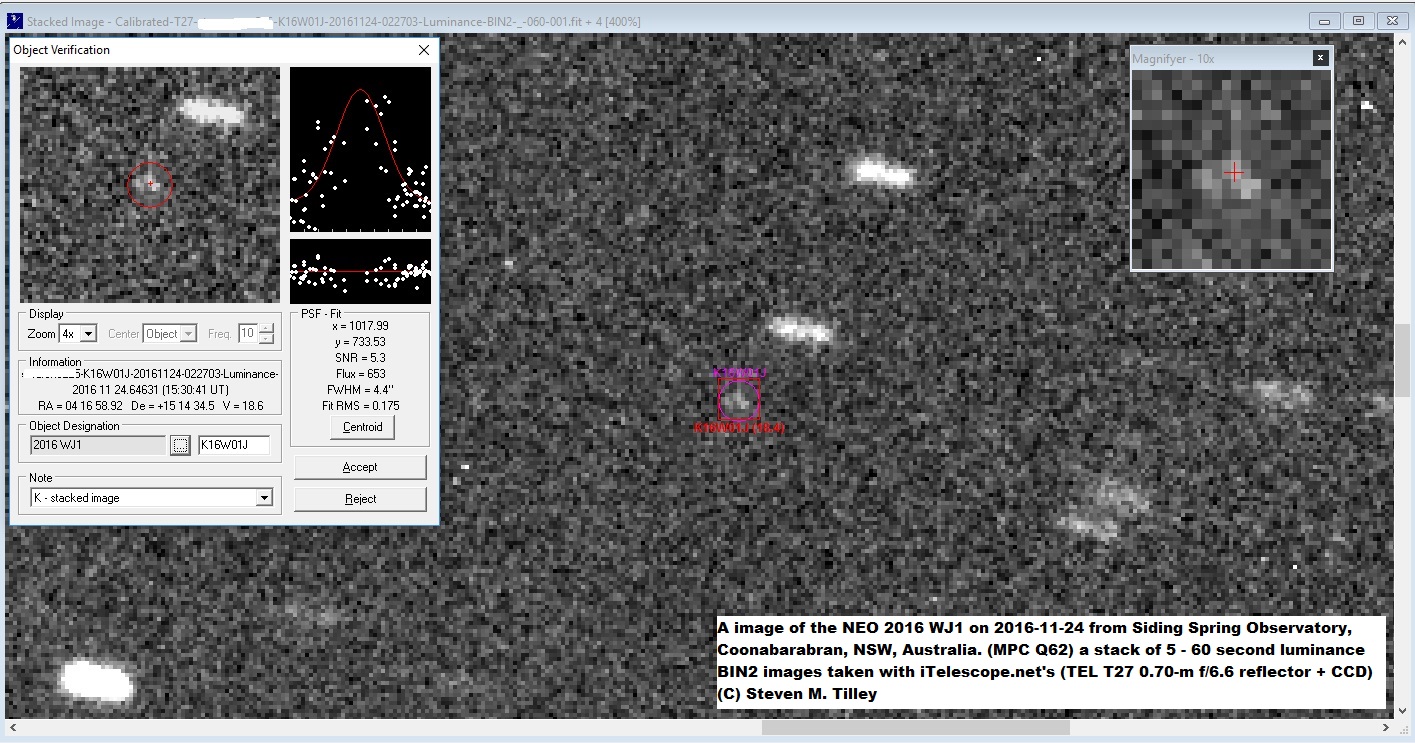Screen dimensions: 1415x743
Task: Open the Note dropdown listing K - stacked image
Action: click(263, 497)
